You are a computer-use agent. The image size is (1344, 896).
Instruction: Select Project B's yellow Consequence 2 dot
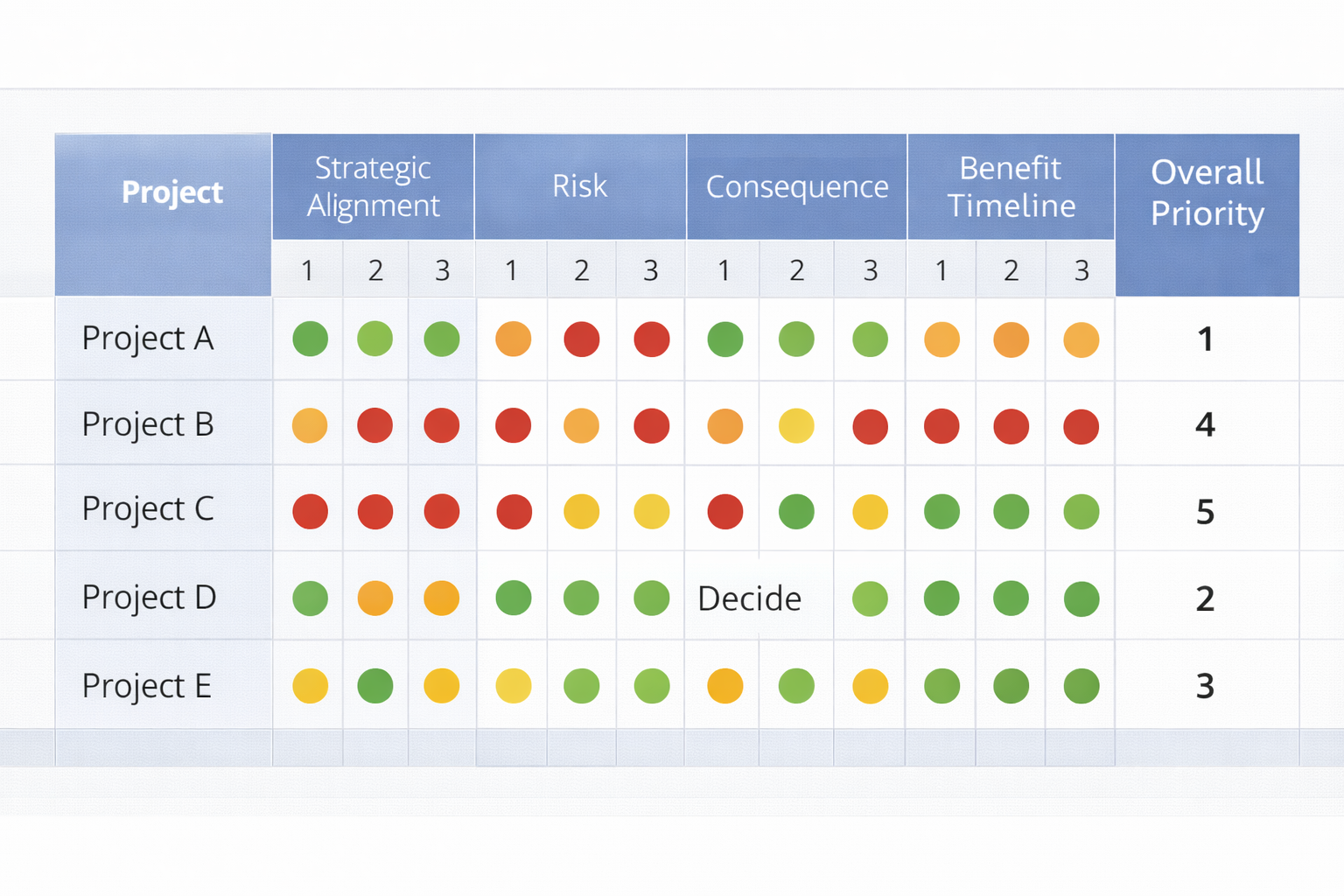[796, 426]
